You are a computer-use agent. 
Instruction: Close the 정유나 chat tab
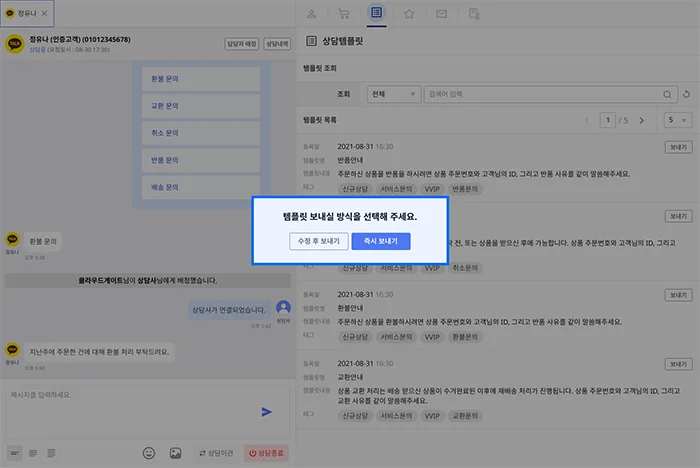[x=44, y=13]
